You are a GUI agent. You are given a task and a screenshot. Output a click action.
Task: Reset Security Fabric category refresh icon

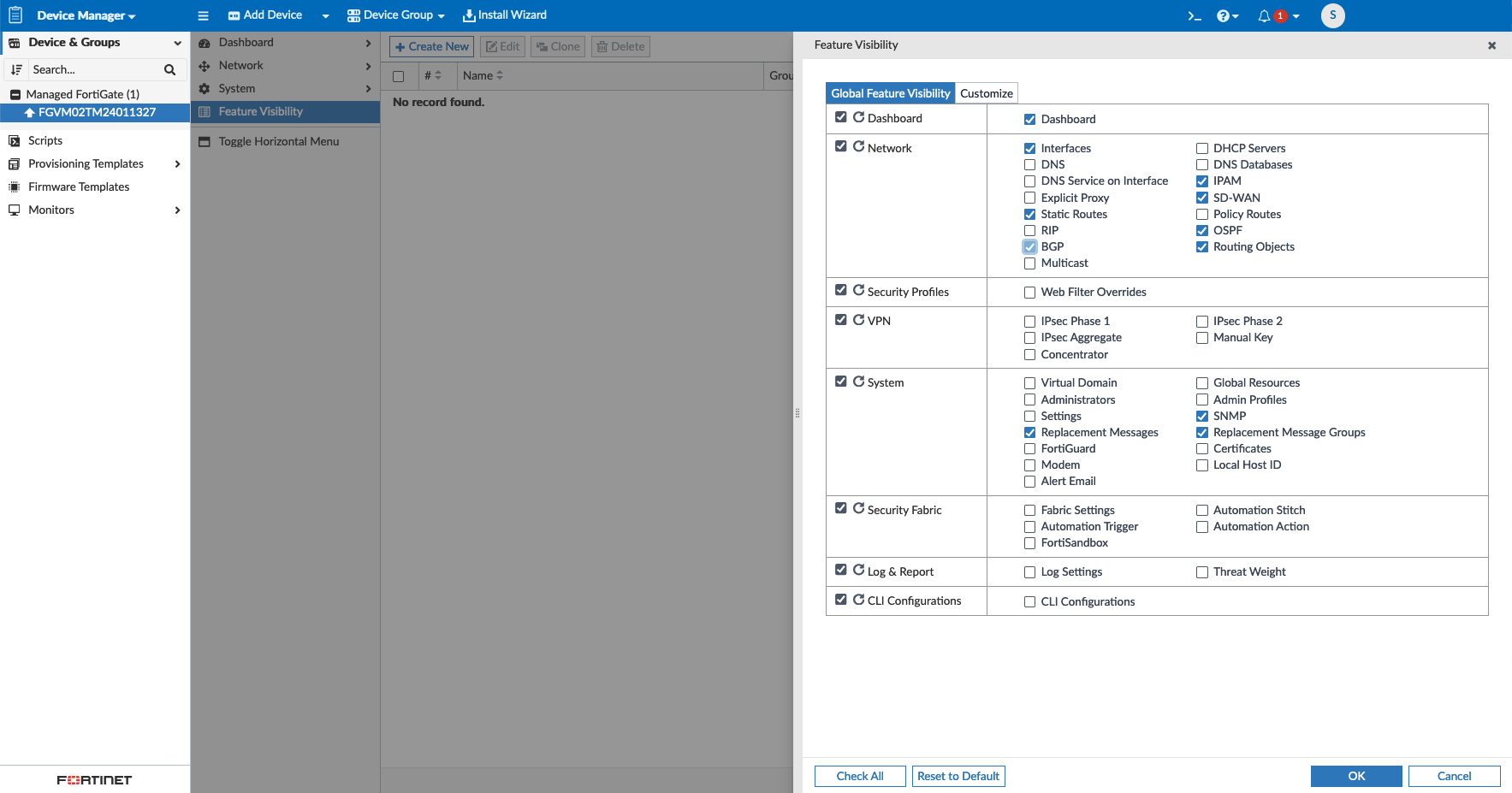click(x=858, y=508)
